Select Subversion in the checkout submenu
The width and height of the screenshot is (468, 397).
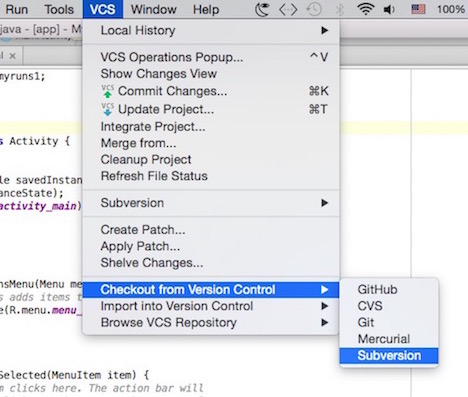[389, 356]
